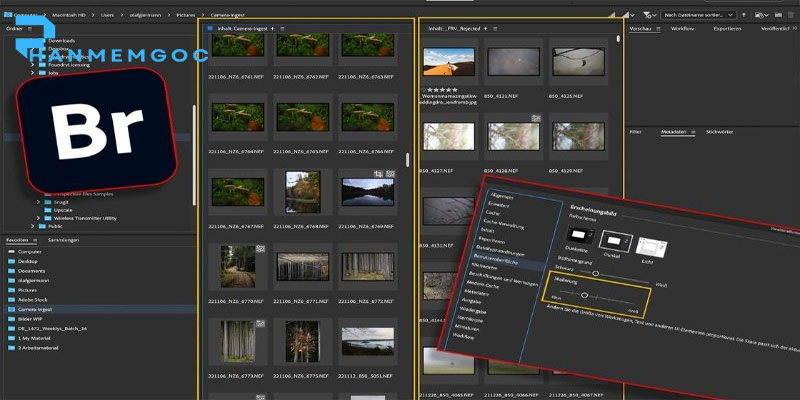Screen dimensions: 800x400
Task: Expand the Wireless Transmitter Utility folder
Action: click(38, 218)
